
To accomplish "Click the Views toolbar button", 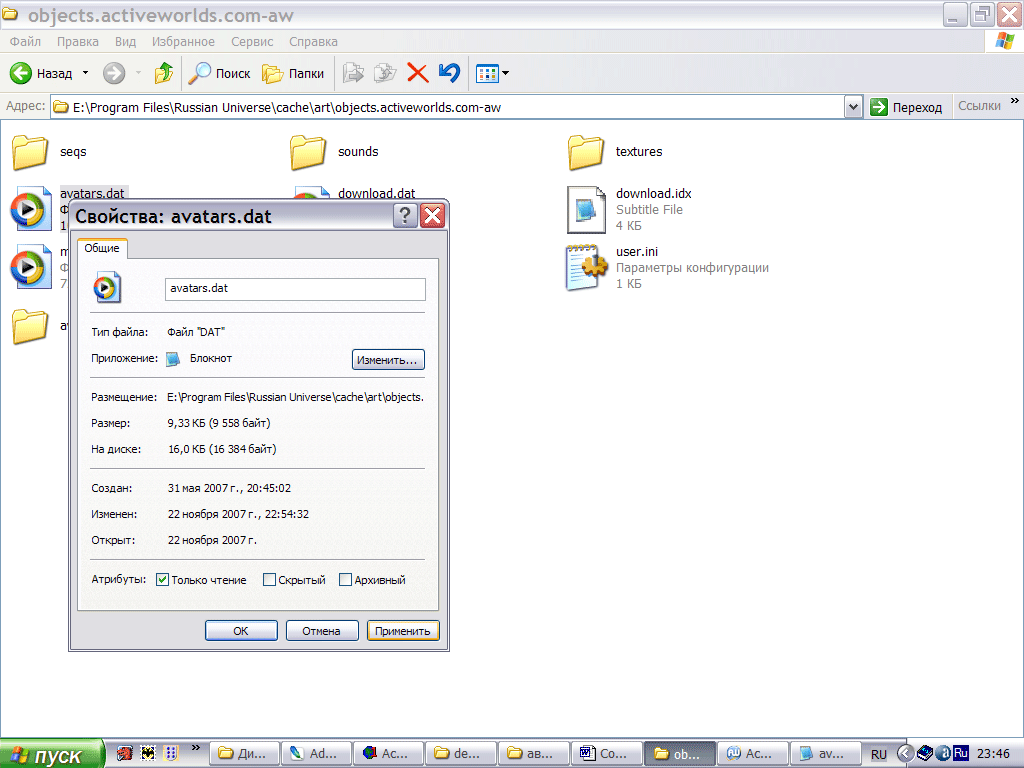I will pyautogui.click(x=487, y=73).
